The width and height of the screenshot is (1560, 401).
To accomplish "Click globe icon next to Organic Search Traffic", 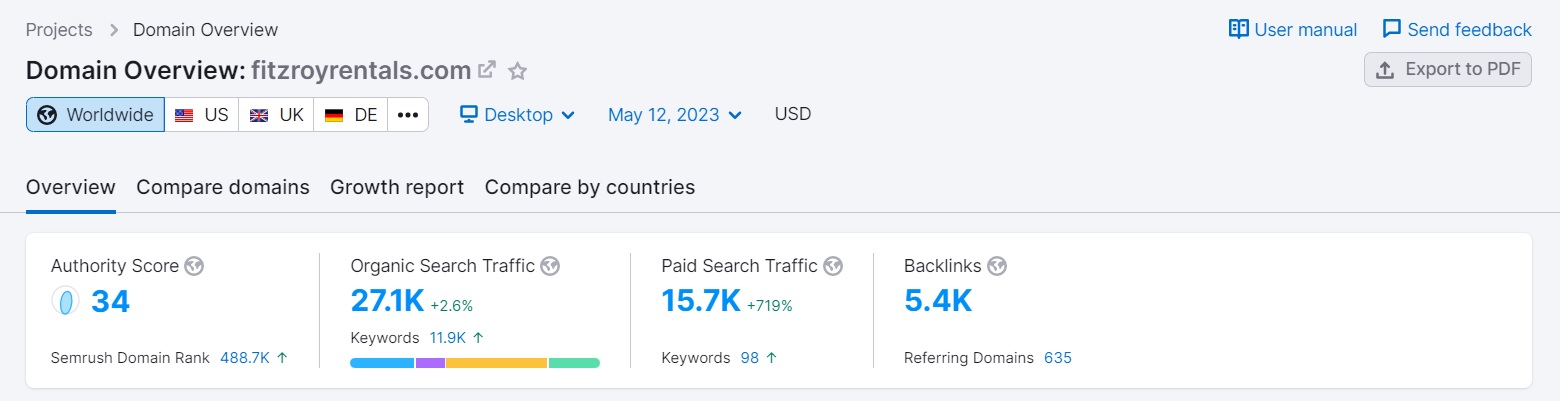I will pos(550,266).
